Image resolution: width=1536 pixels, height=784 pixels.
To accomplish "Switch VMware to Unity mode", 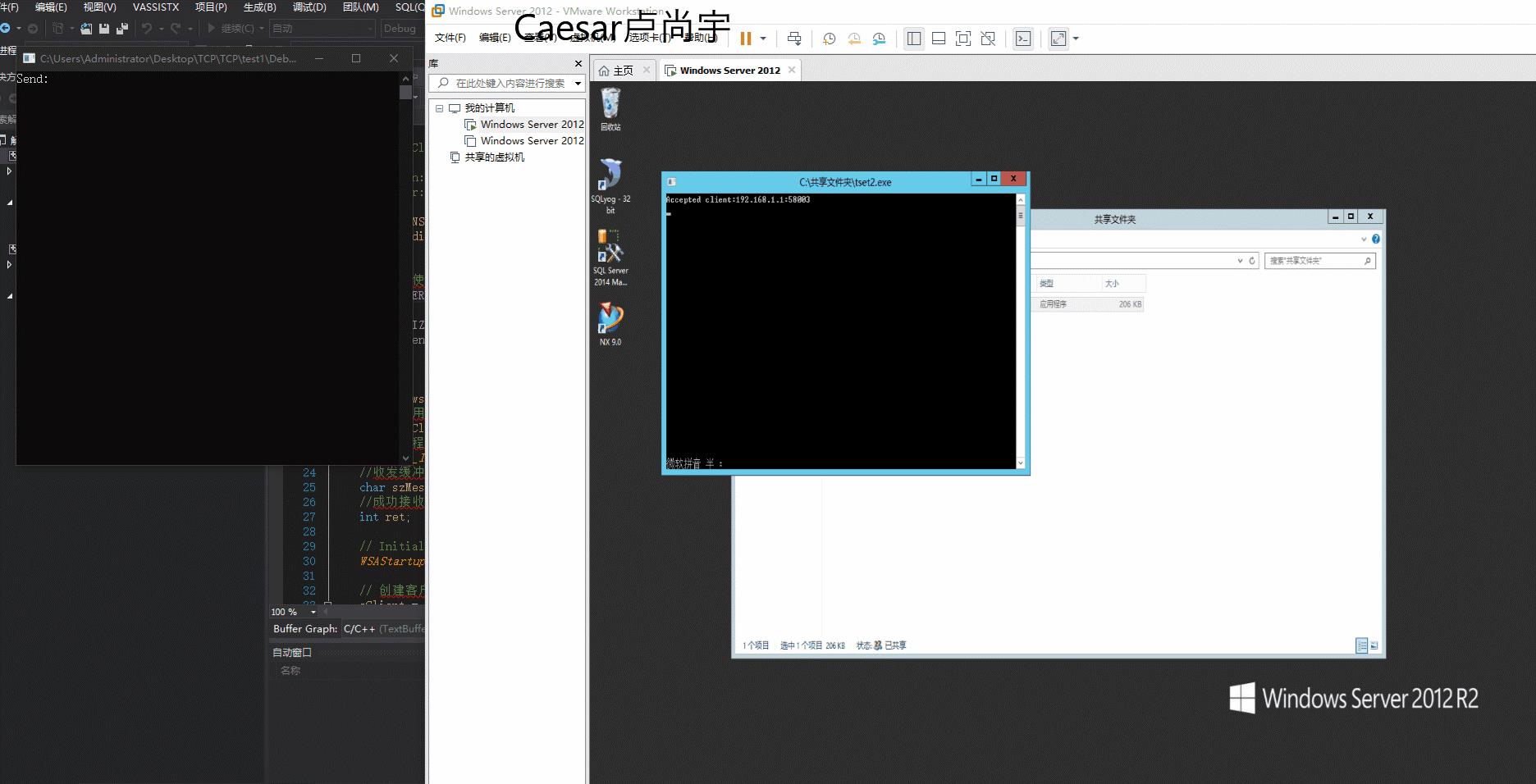I will 988,39.
